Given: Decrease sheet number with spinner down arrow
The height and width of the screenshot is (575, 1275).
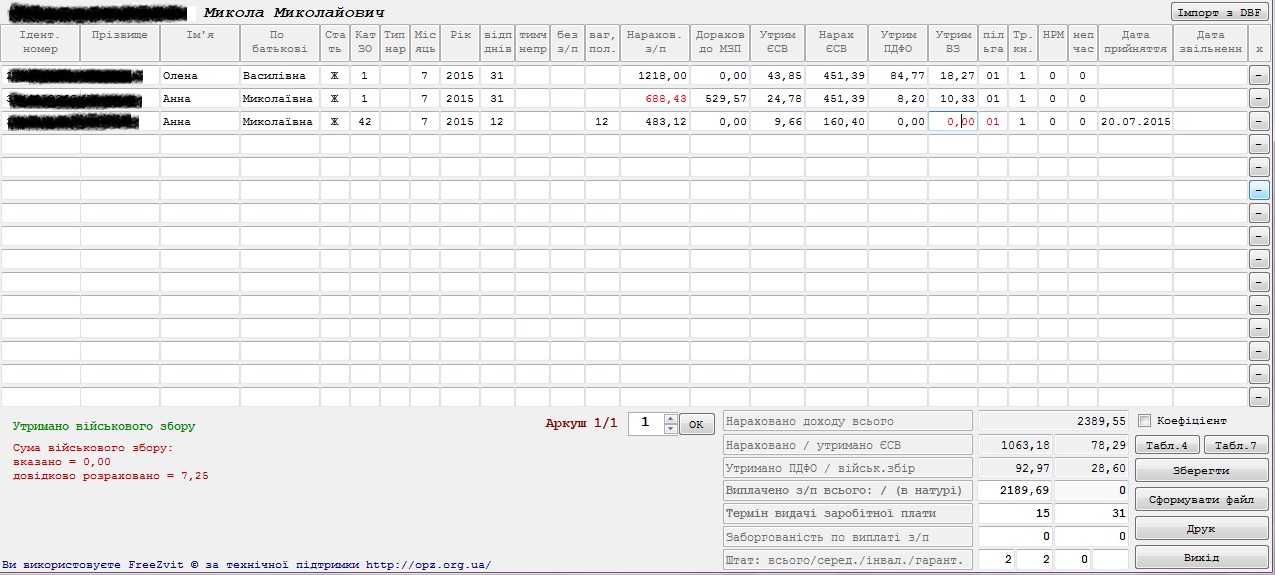Looking at the screenshot, I should pyautogui.click(x=671, y=429).
